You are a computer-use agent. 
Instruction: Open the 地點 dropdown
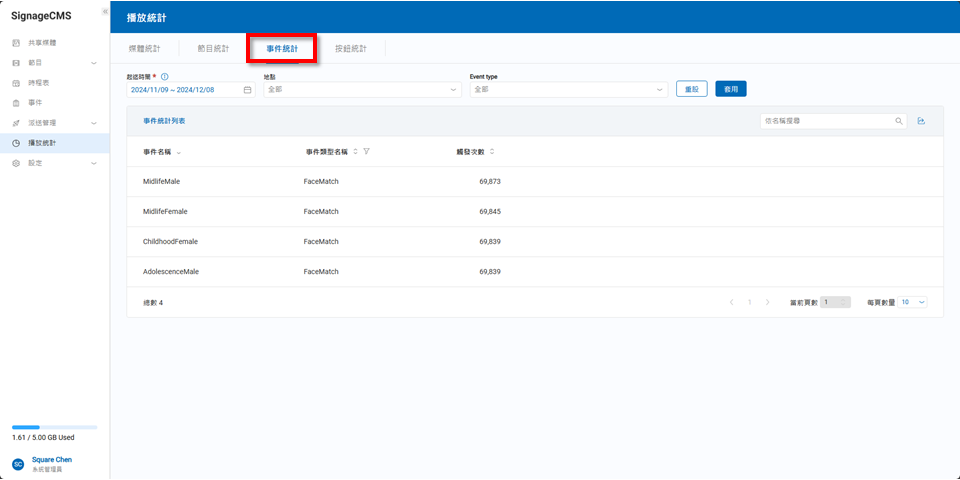361,89
